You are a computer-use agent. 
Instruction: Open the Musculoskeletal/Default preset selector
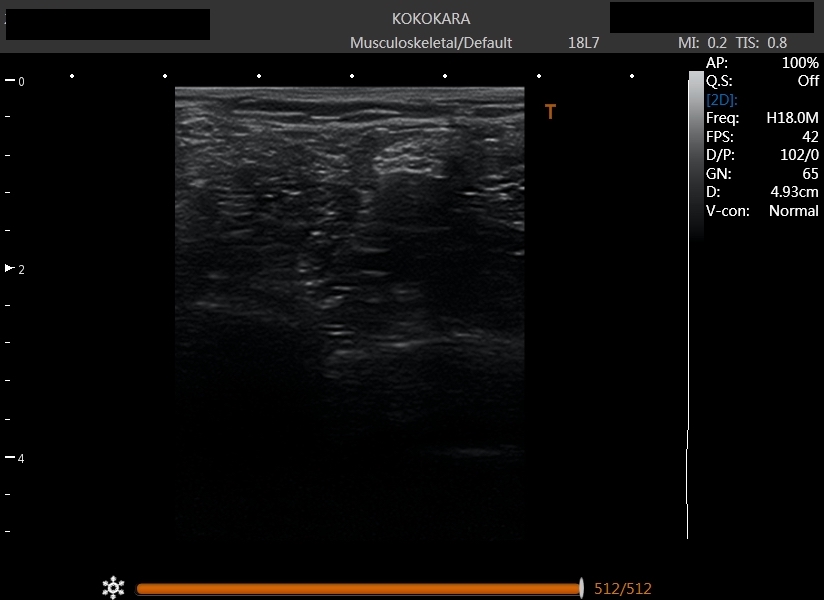click(431, 43)
